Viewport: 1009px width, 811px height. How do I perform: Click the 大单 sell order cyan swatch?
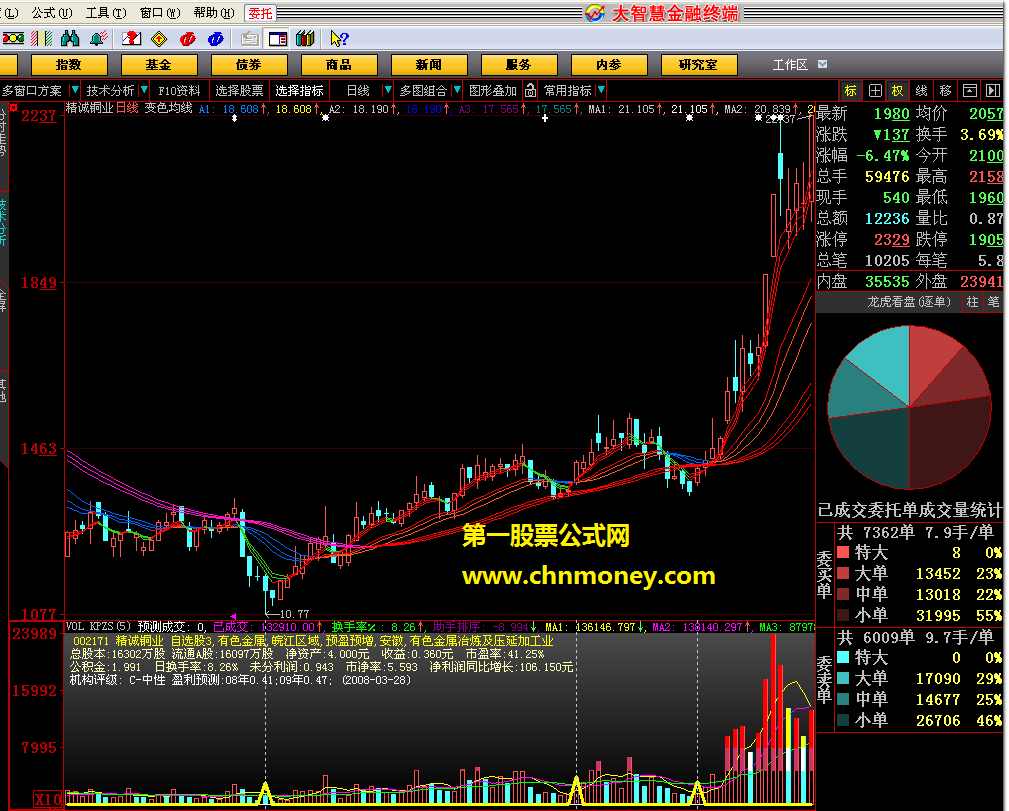coord(843,678)
